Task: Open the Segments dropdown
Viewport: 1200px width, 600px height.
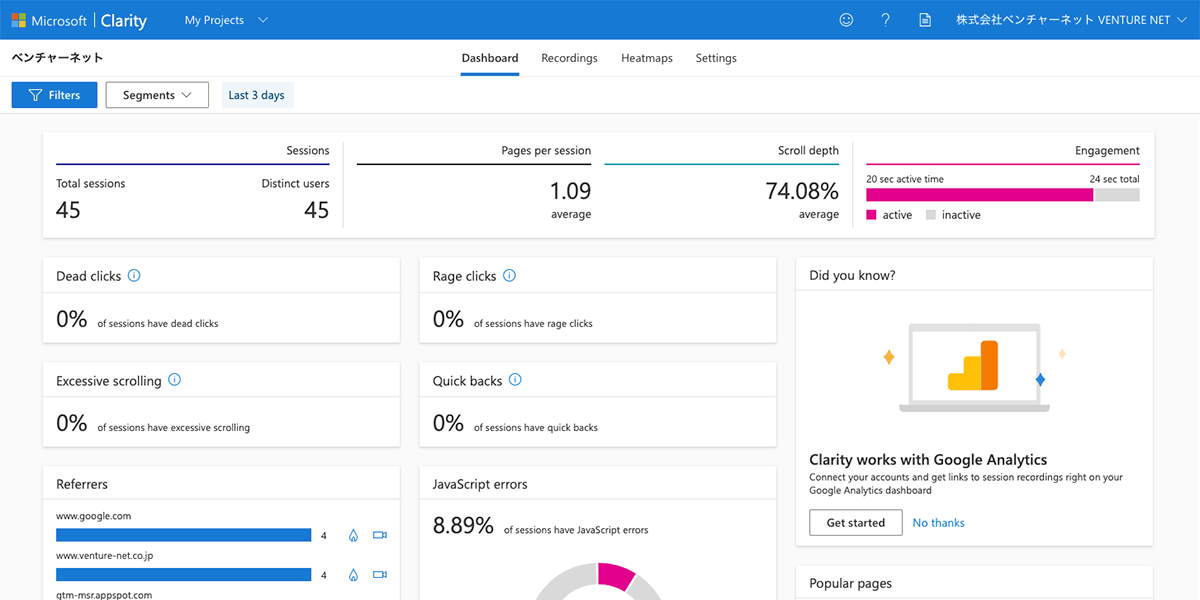Action: click(157, 95)
